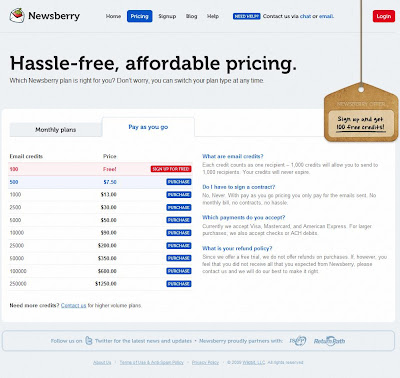The width and height of the screenshot is (400, 378).
Task: Click the chat link in header
Action: coord(305,16)
